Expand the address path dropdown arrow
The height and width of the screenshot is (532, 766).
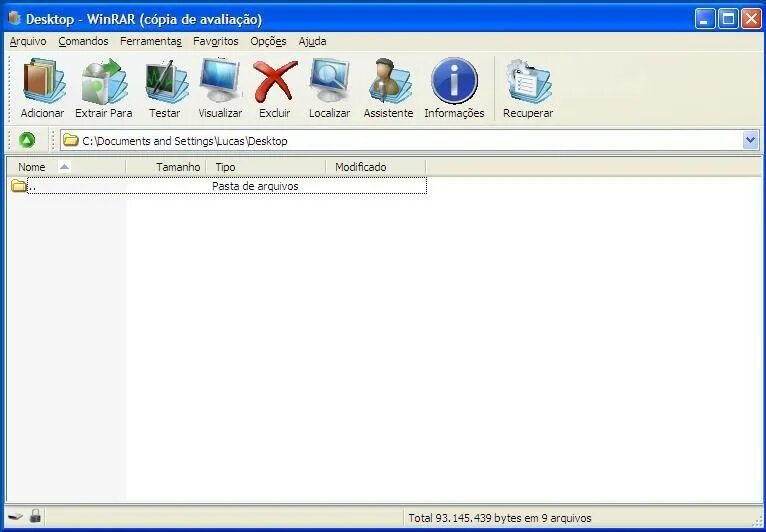[751, 141]
